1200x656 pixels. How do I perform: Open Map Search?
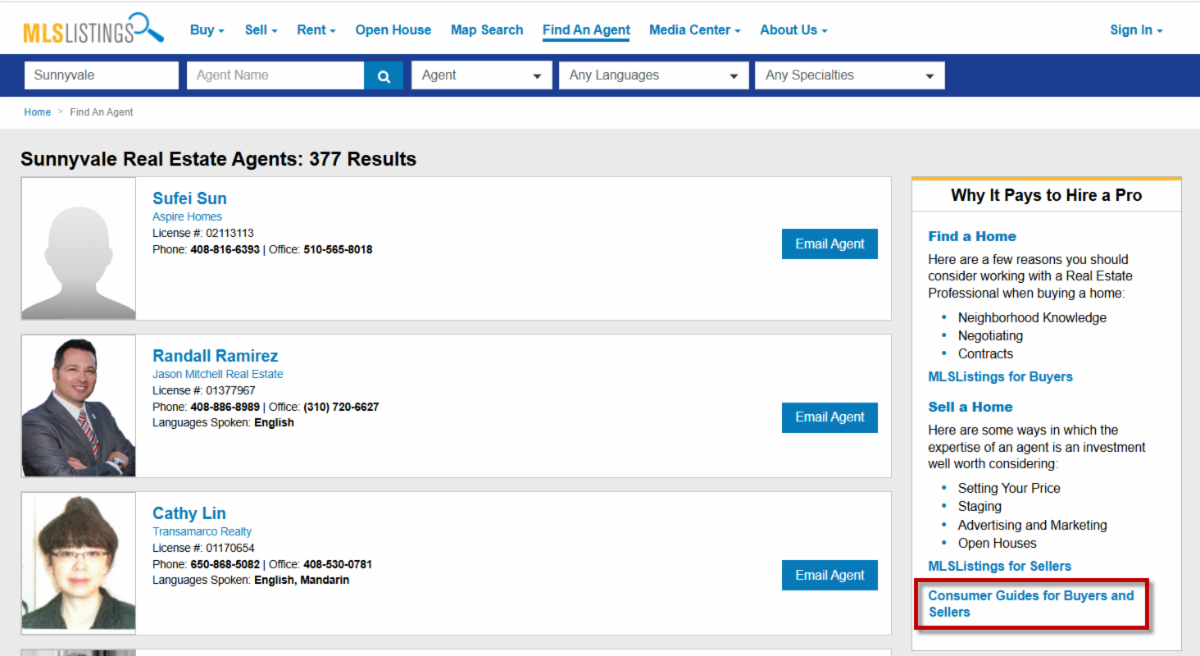pyautogui.click(x=487, y=30)
